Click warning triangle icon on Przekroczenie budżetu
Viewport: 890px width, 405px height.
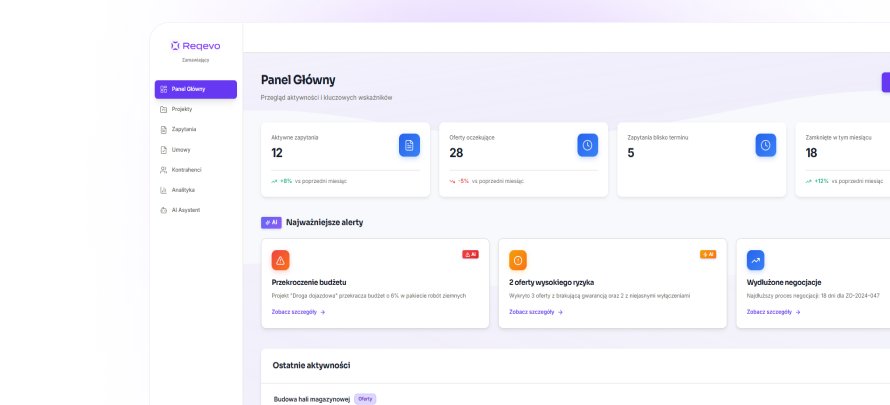(280, 260)
